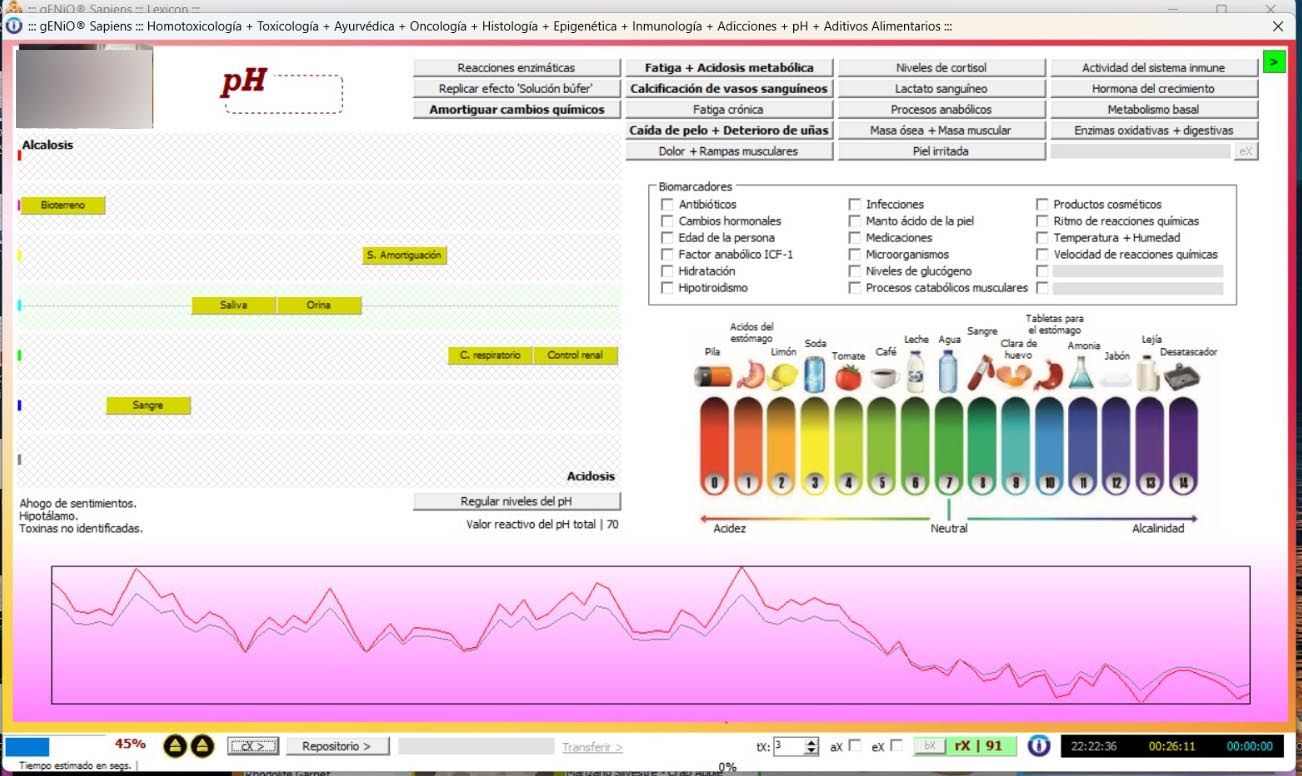Check the Infecciones biomarker
1302x776 pixels.
pos(855,205)
